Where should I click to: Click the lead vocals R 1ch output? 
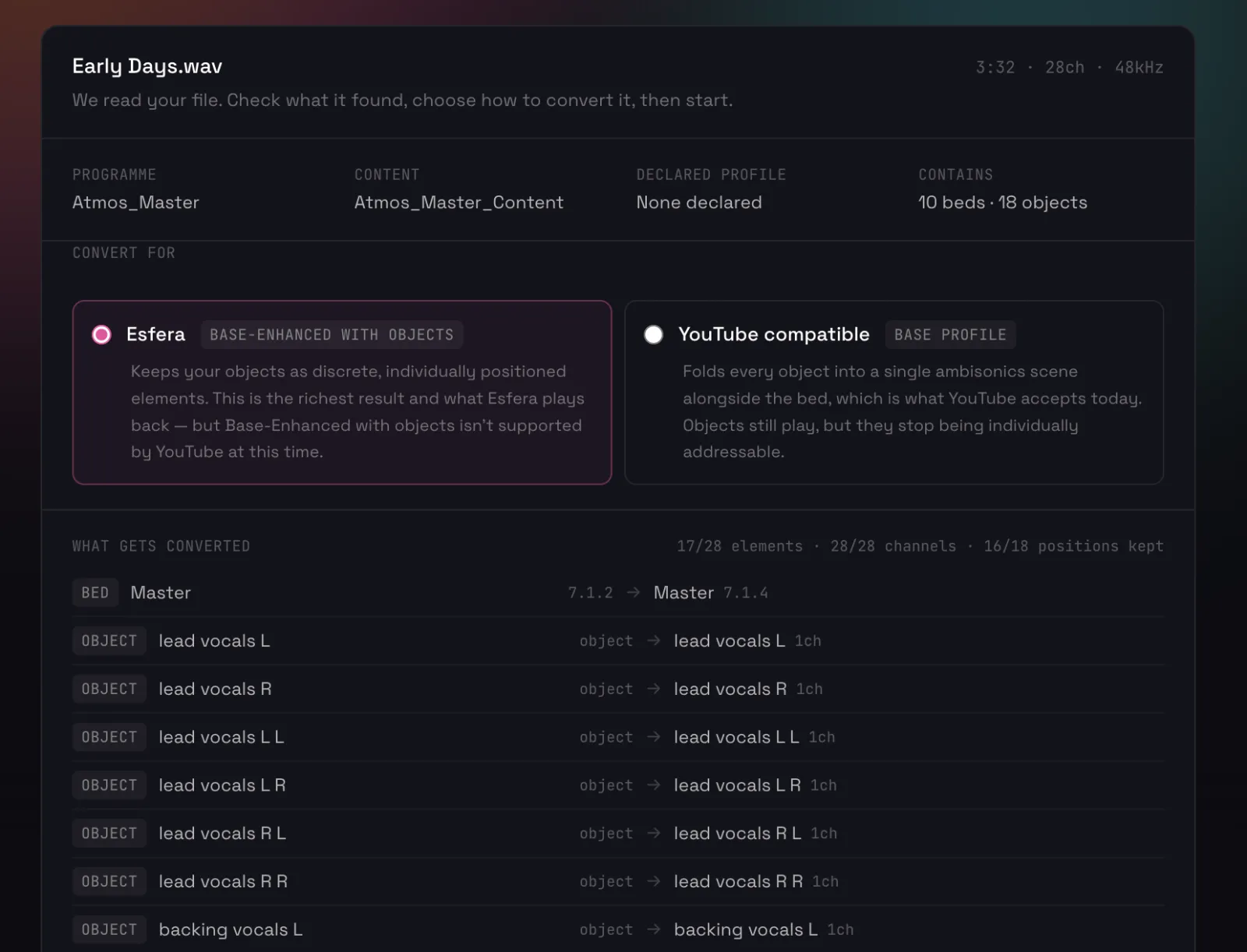(x=748, y=689)
